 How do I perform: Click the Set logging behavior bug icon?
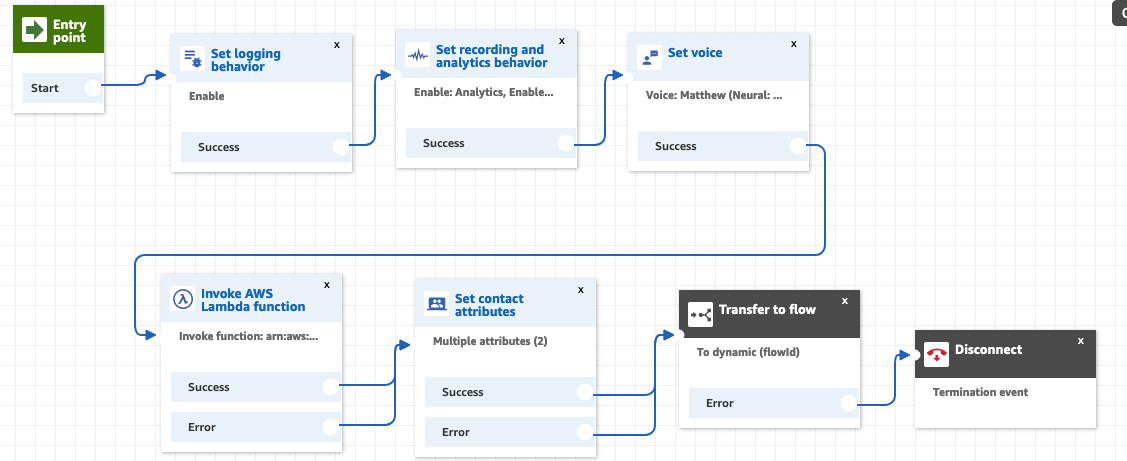[192, 59]
